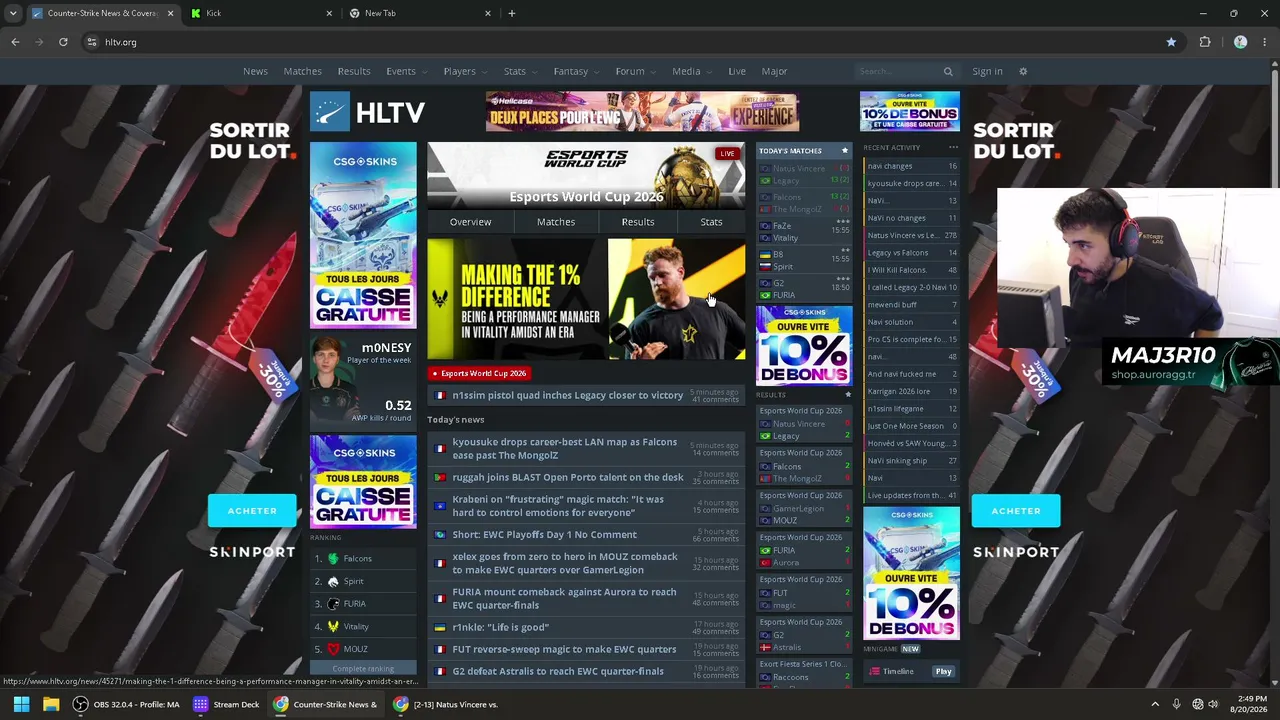Click the taskbar volume icon

tap(1213, 704)
